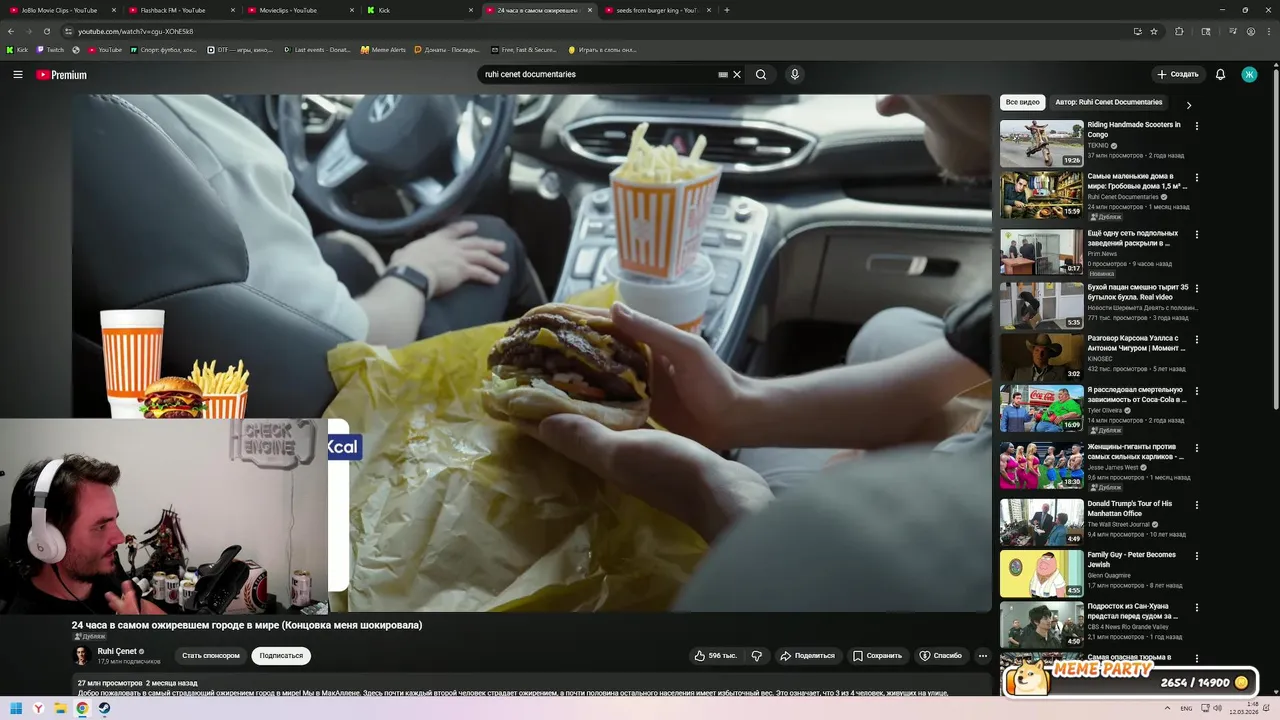Click the search magnifier button

click(761, 74)
